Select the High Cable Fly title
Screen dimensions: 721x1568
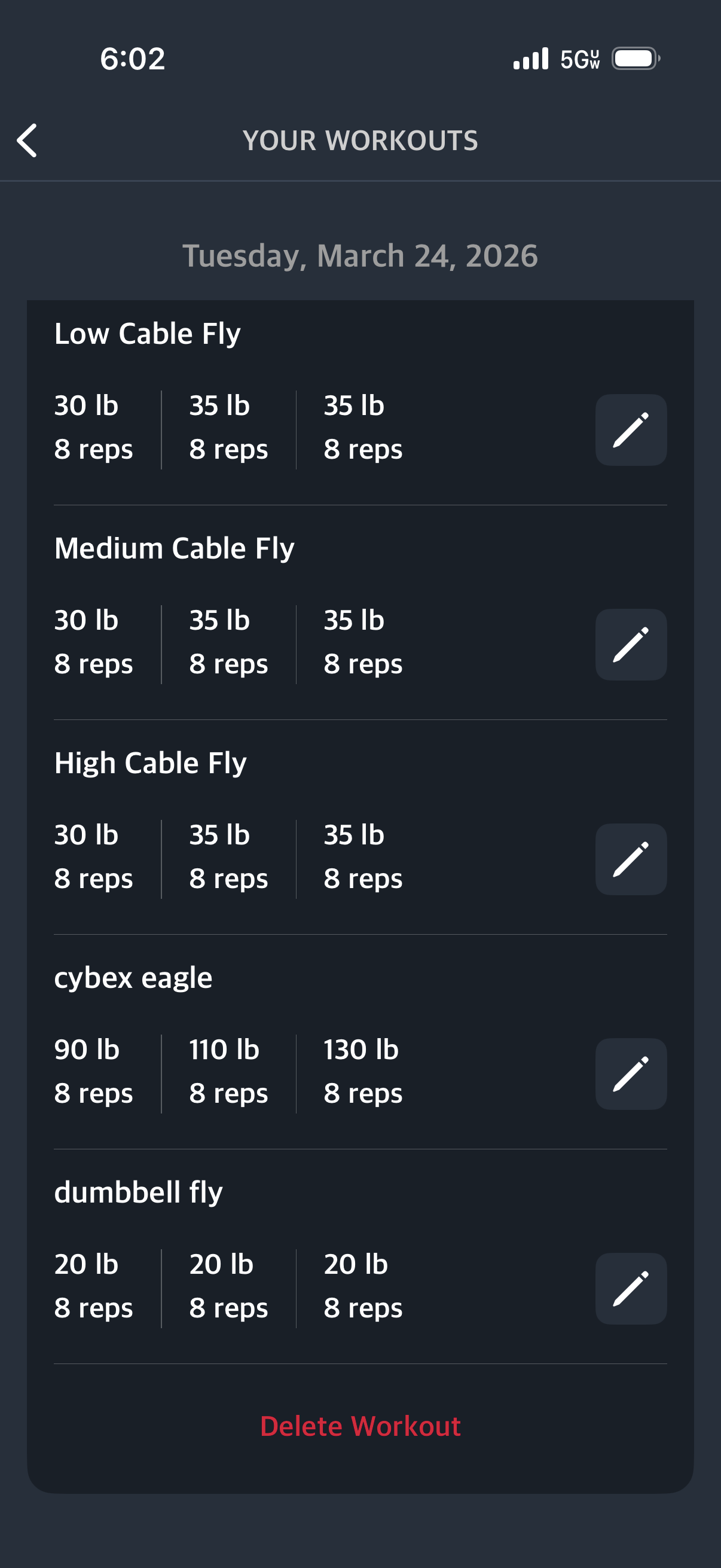pyautogui.click(x=150, y=762)
